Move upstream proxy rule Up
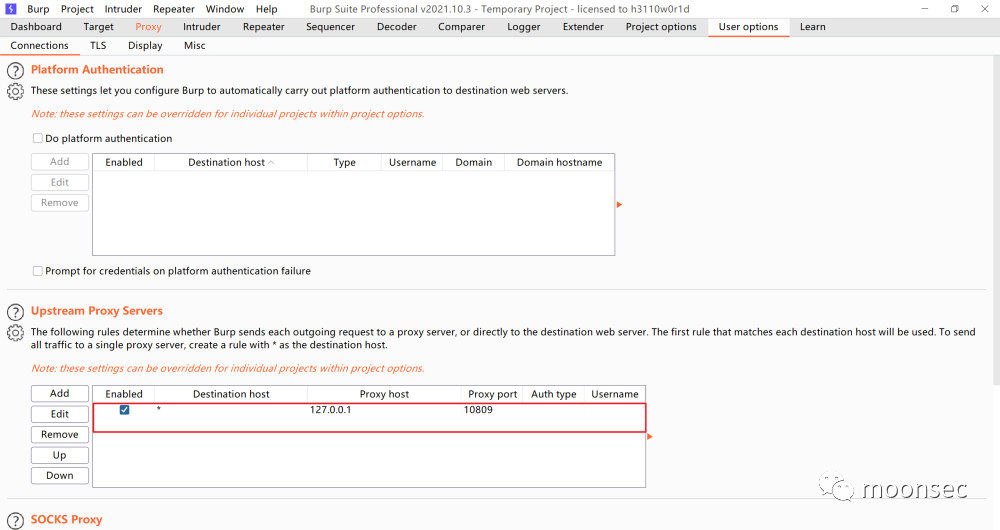This screenshot has height=530, width=1000. [60, 455]
